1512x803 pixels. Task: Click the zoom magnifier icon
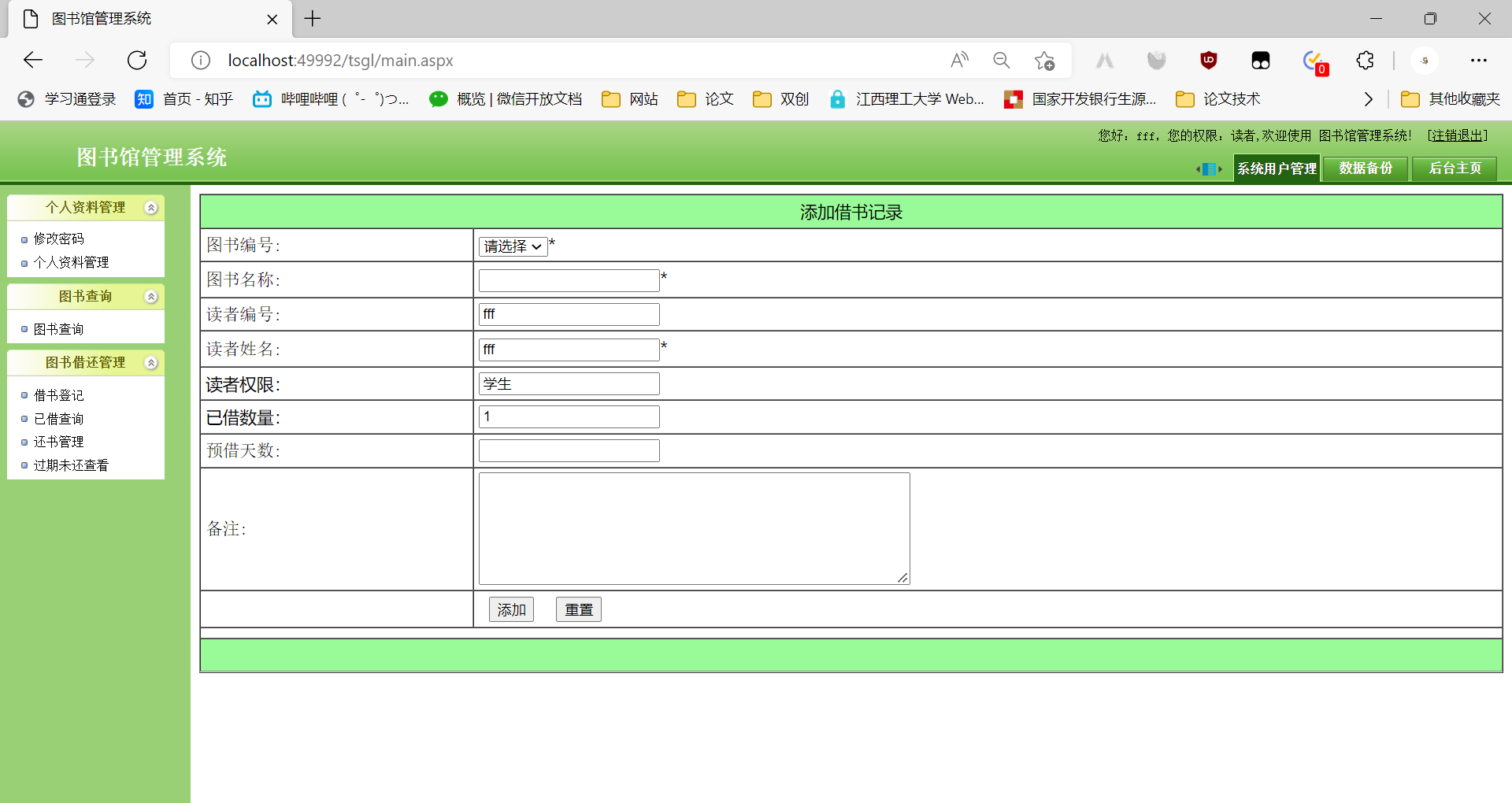coord(1001,60)
